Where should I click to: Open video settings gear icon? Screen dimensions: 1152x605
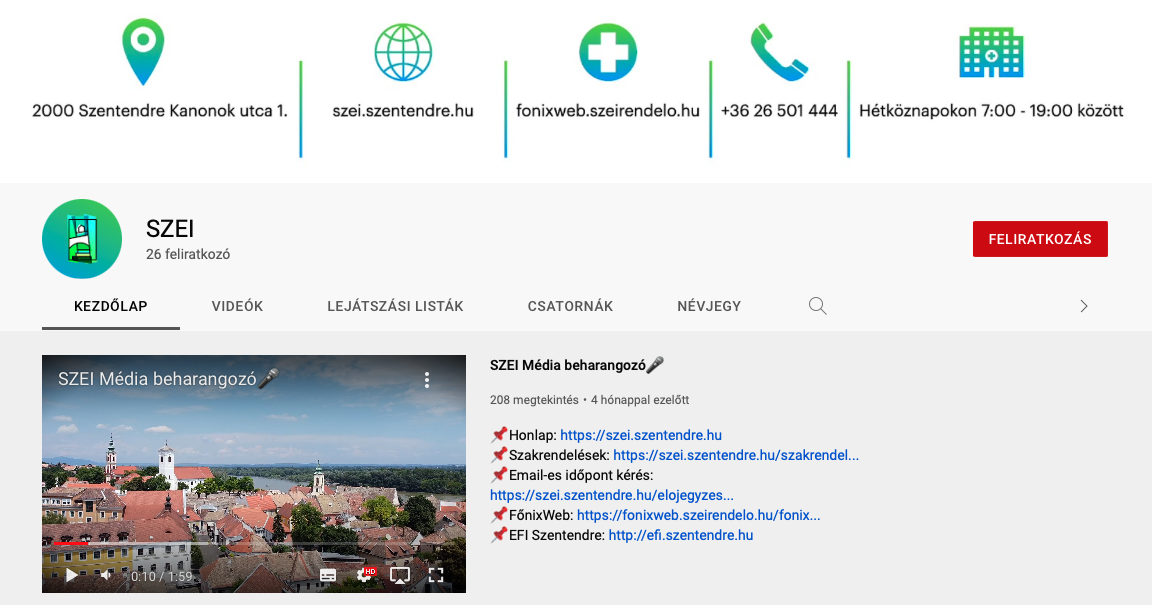(x=364, y=576)
